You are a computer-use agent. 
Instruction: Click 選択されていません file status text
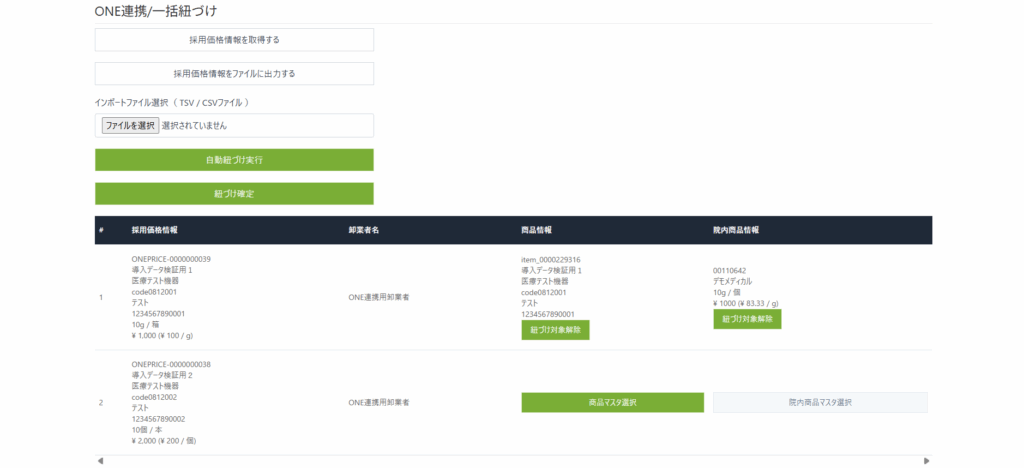point(195,126)
